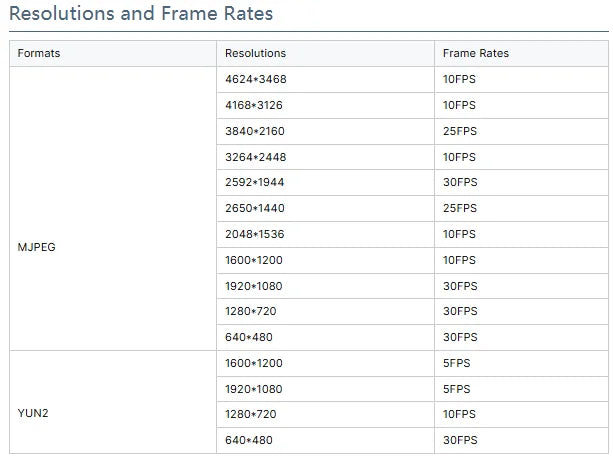Click the Resolutions and Frame Rates heading
This screenshot has height=463, width=613.
coord(141,13)
